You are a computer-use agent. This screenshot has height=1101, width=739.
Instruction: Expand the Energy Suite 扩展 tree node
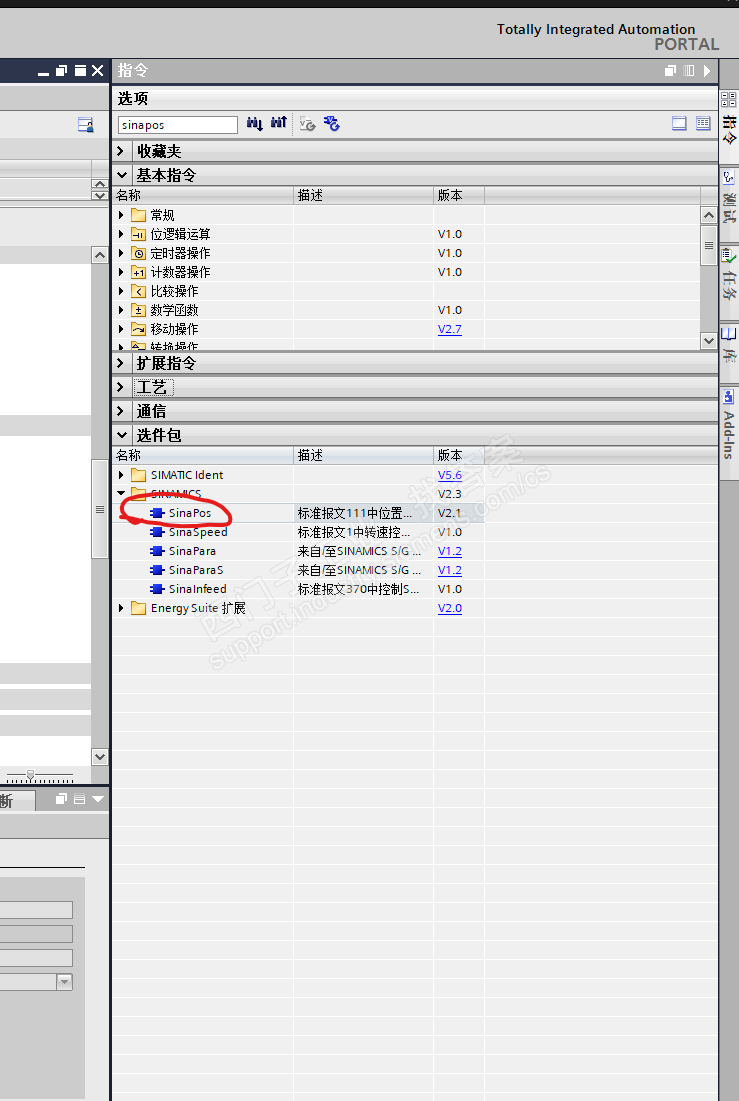[x=121, y=608]
